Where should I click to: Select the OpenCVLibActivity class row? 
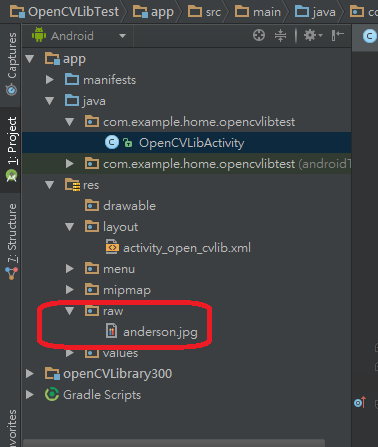coord(187,143)
